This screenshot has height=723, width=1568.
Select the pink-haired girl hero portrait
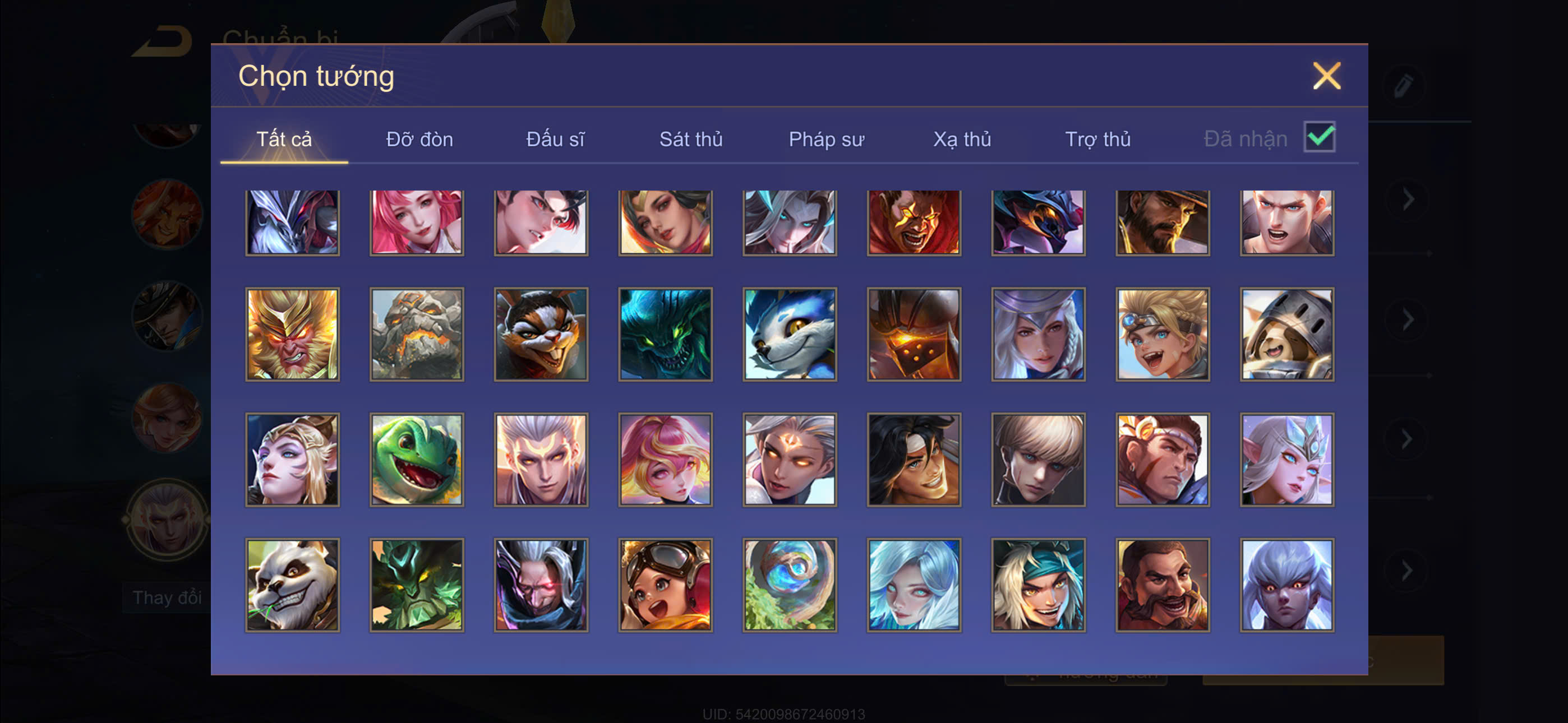417,222
